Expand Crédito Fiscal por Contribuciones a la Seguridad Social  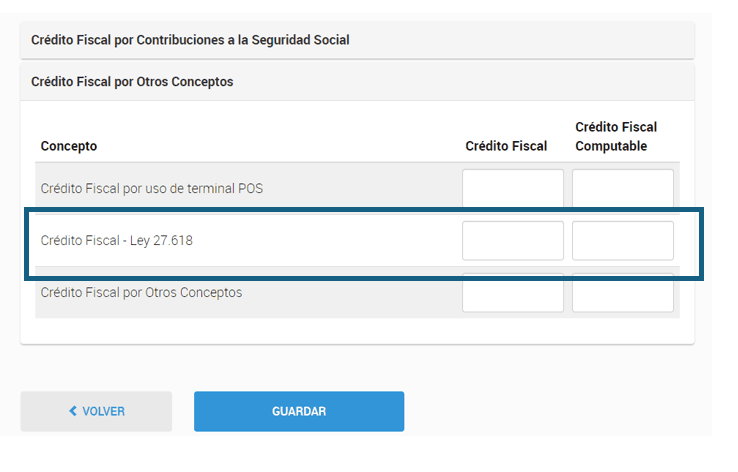(x=190, y=40)
